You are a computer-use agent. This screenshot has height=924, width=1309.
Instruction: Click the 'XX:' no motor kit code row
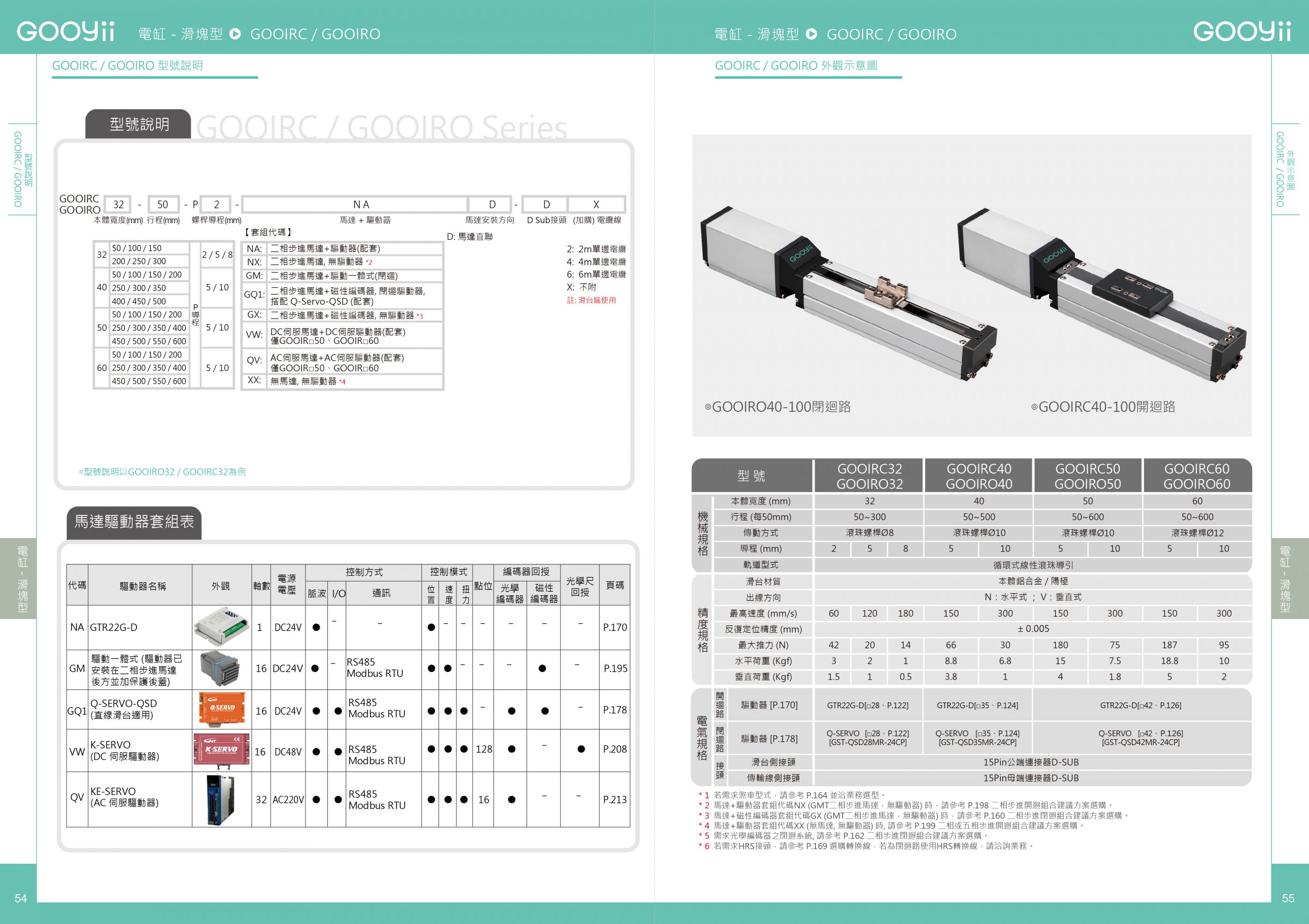point(342,381)
